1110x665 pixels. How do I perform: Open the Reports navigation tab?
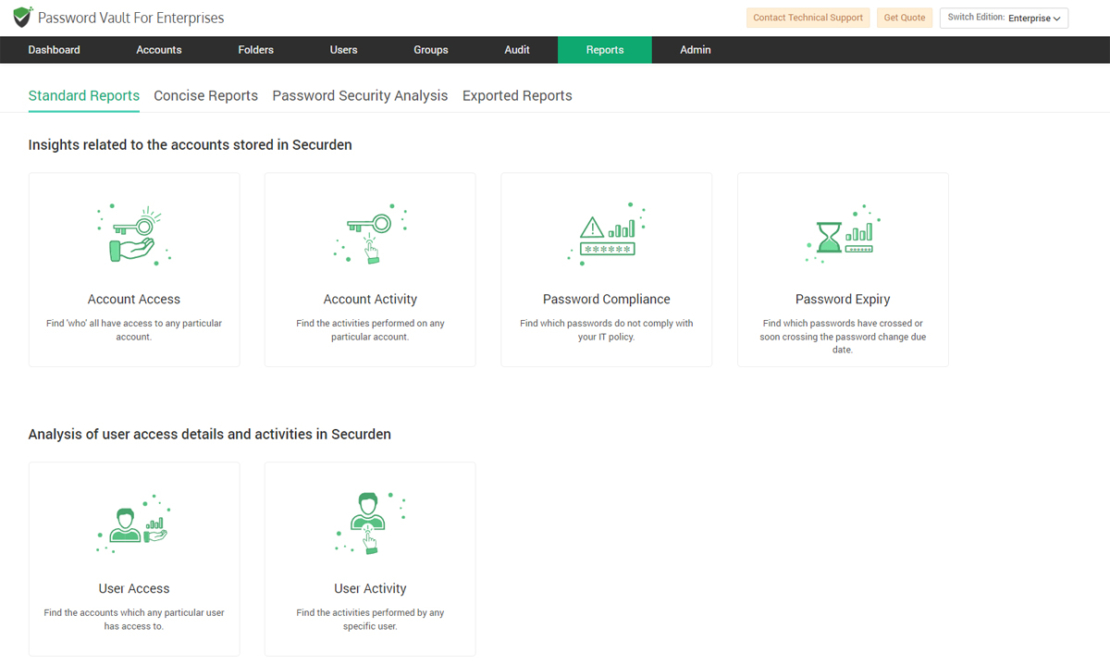[605, 49]
